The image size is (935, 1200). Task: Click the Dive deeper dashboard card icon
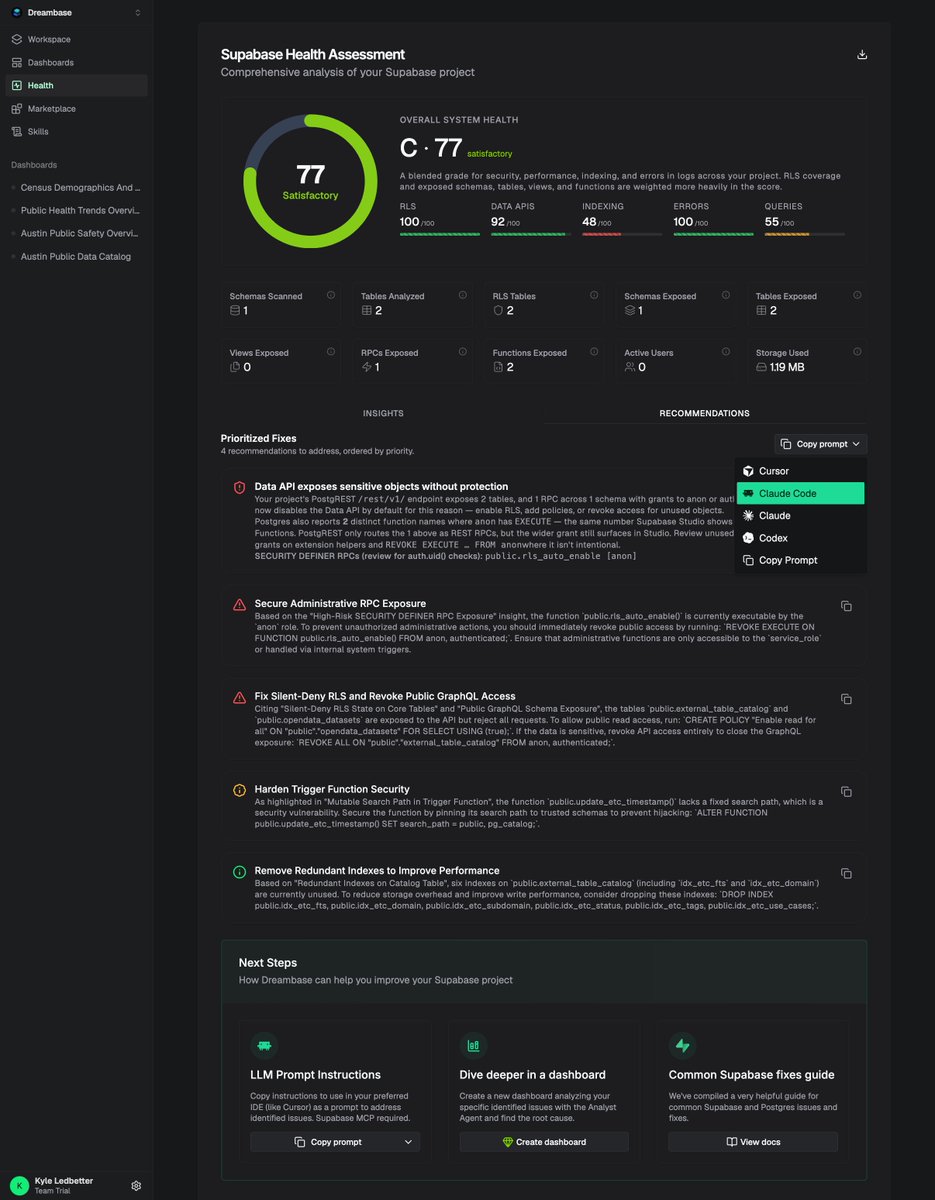473,1046
